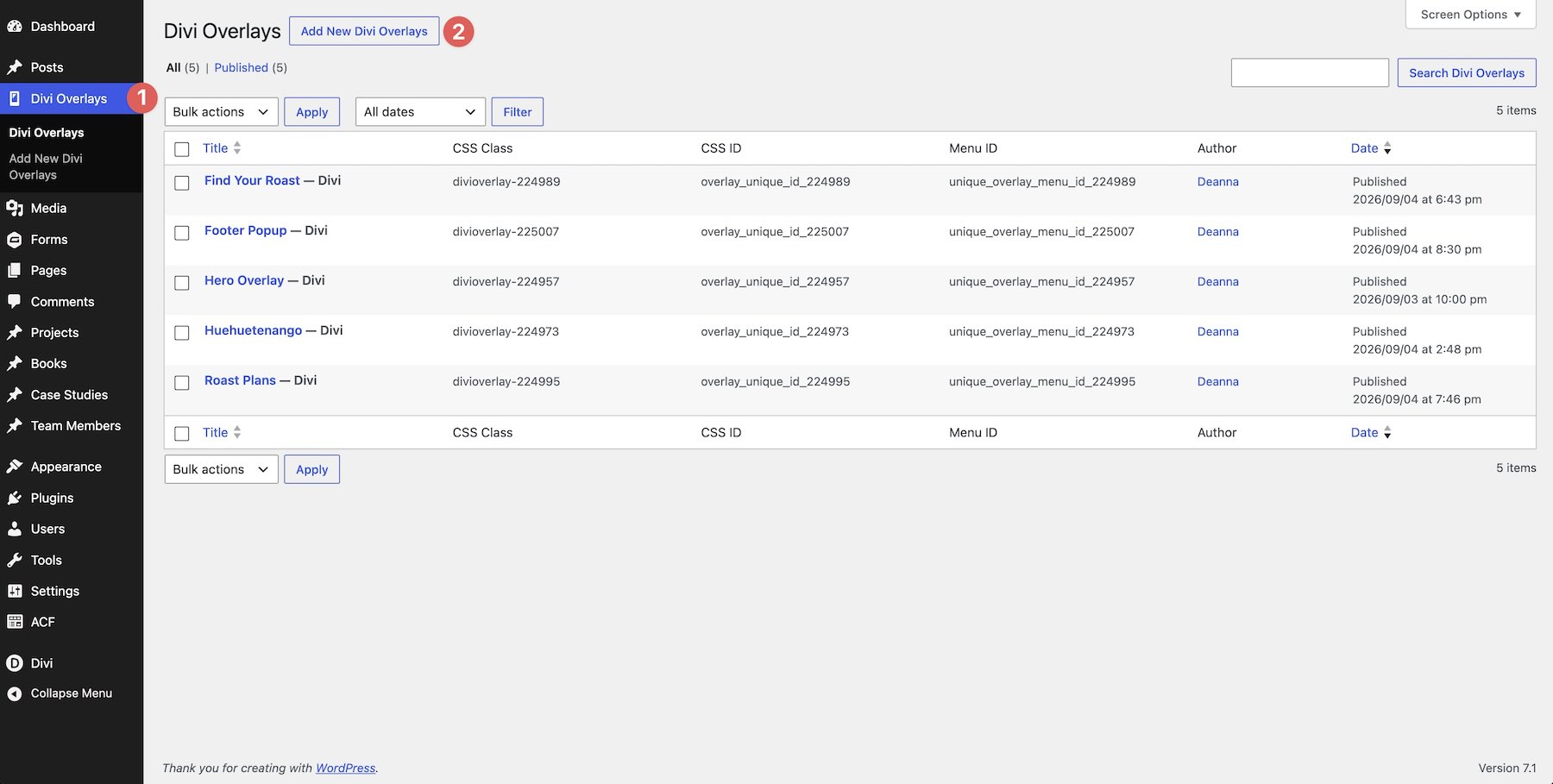The height and width of the screenshot is (784, 1553).
Task: Click the Pages icon in sidebar
Action: click(15, 271)
